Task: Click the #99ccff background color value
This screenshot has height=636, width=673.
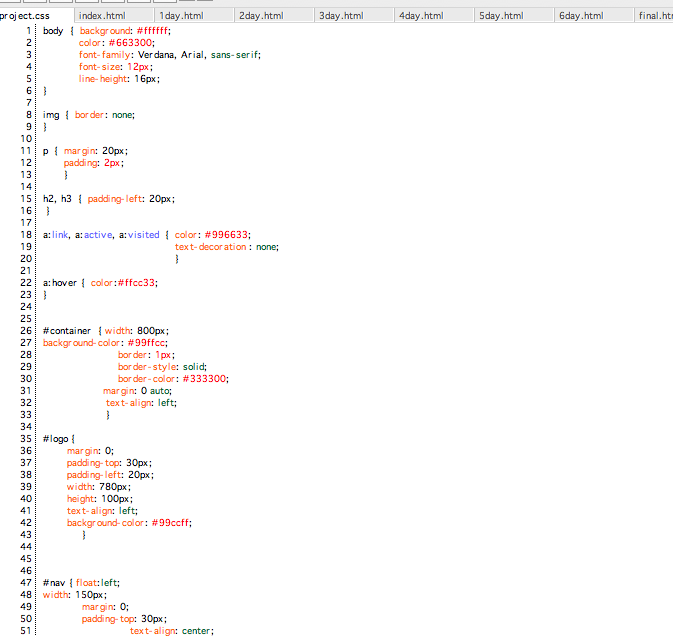Action: point(170,523)
